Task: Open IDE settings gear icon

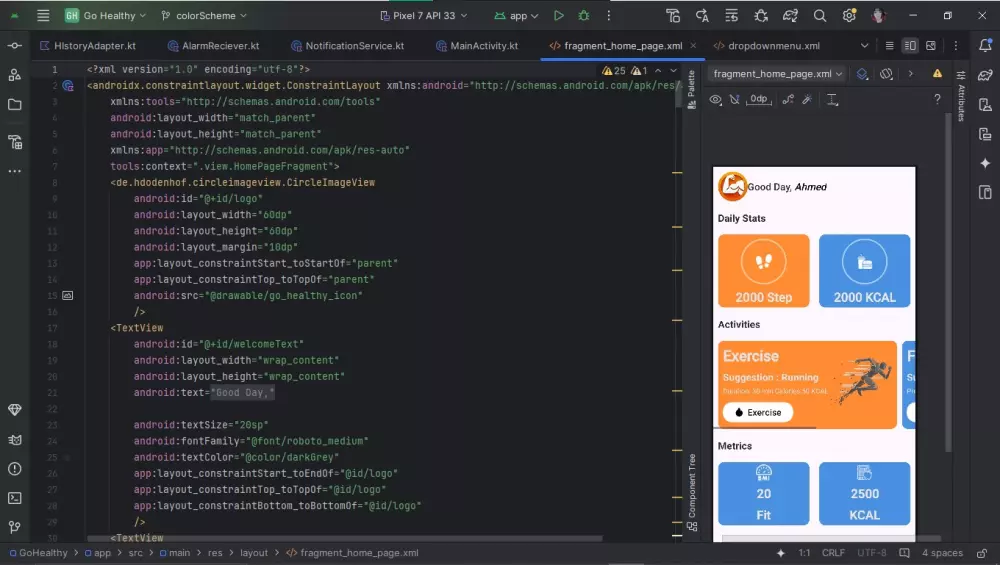Action: [849, 16]
